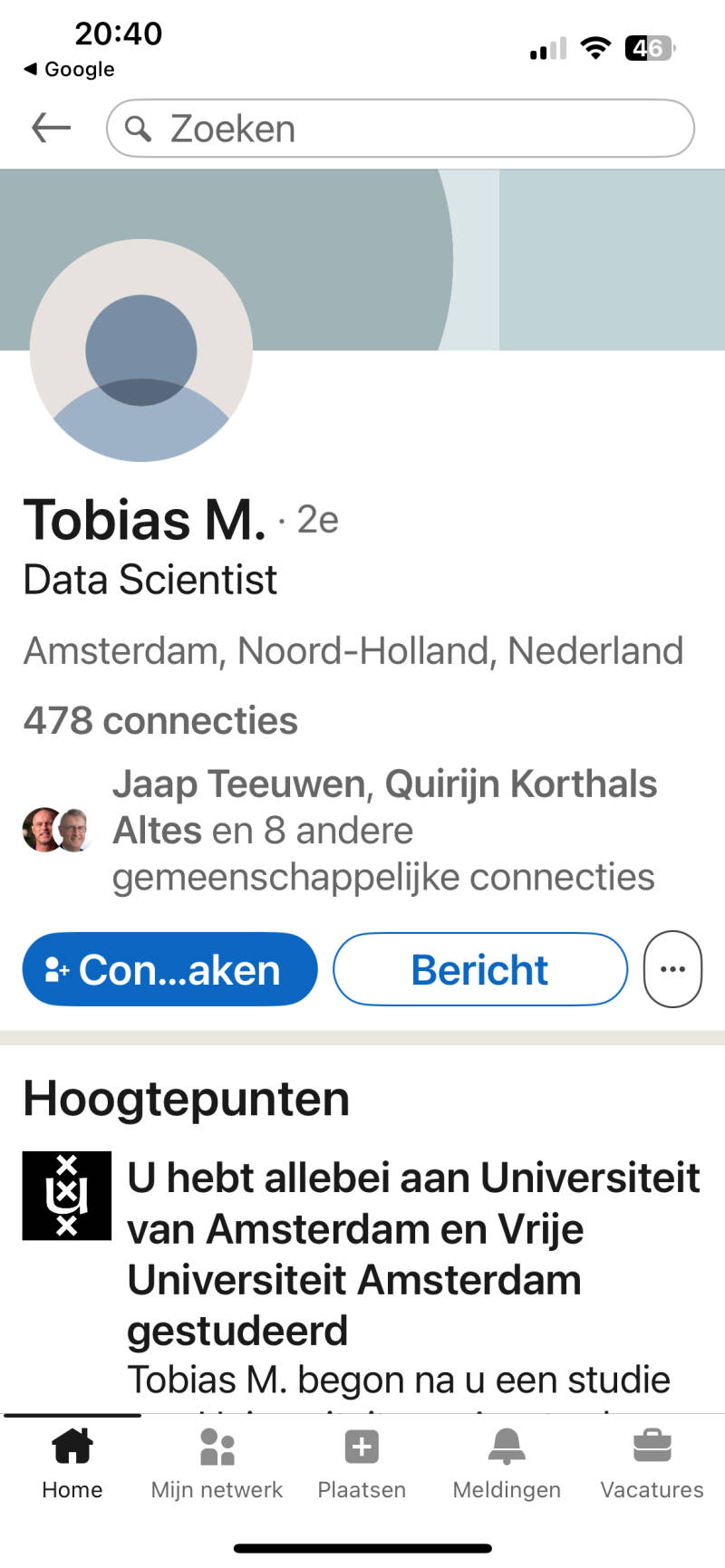The width and height of the screenshot is (725, 1568).
Task: Tap the Connectie maken button
Action: click(x=169, y=969)
